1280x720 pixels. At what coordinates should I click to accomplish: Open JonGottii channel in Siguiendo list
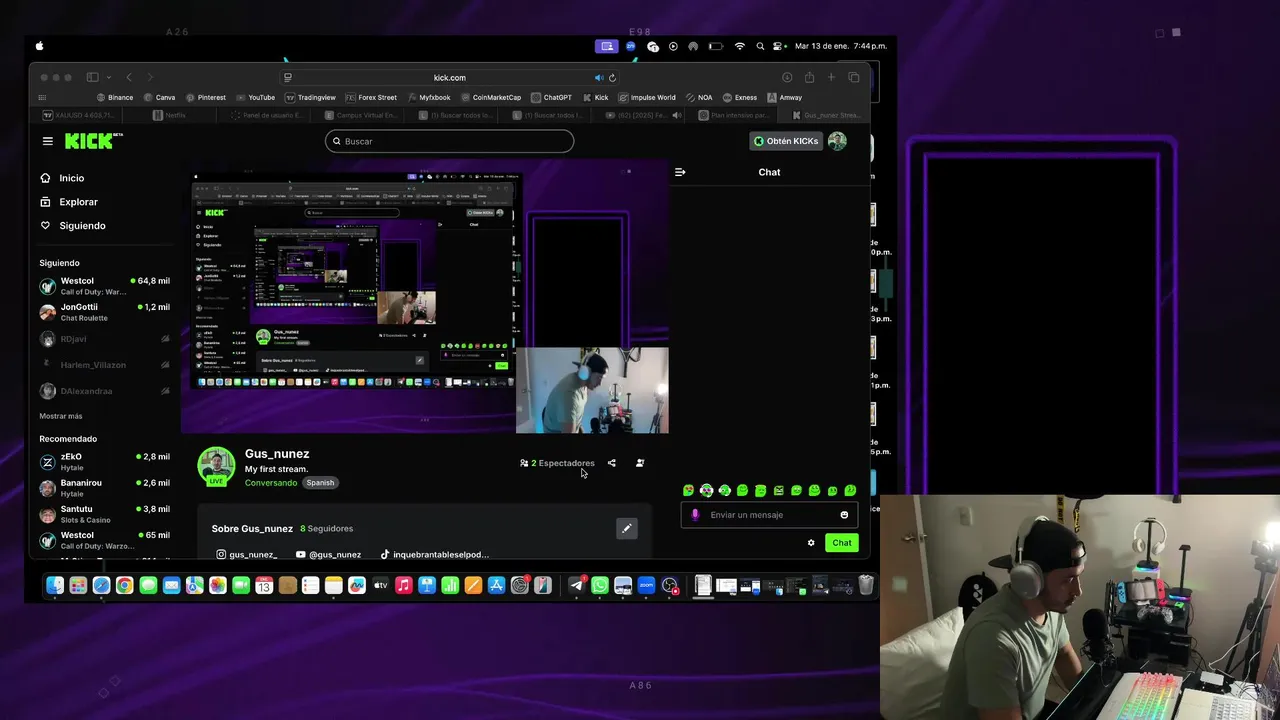pos(104,312)
